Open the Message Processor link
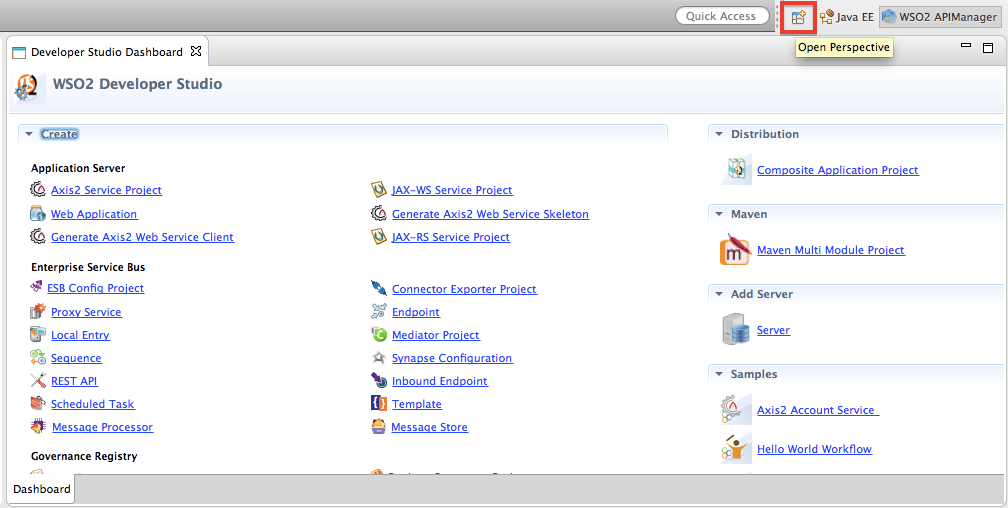Screen dimensions: 1008x508 102,428
